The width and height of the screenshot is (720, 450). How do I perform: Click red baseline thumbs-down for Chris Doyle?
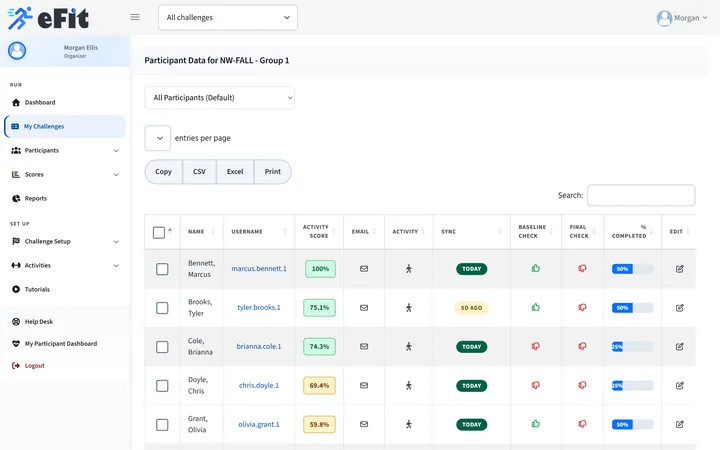(535, 385)
